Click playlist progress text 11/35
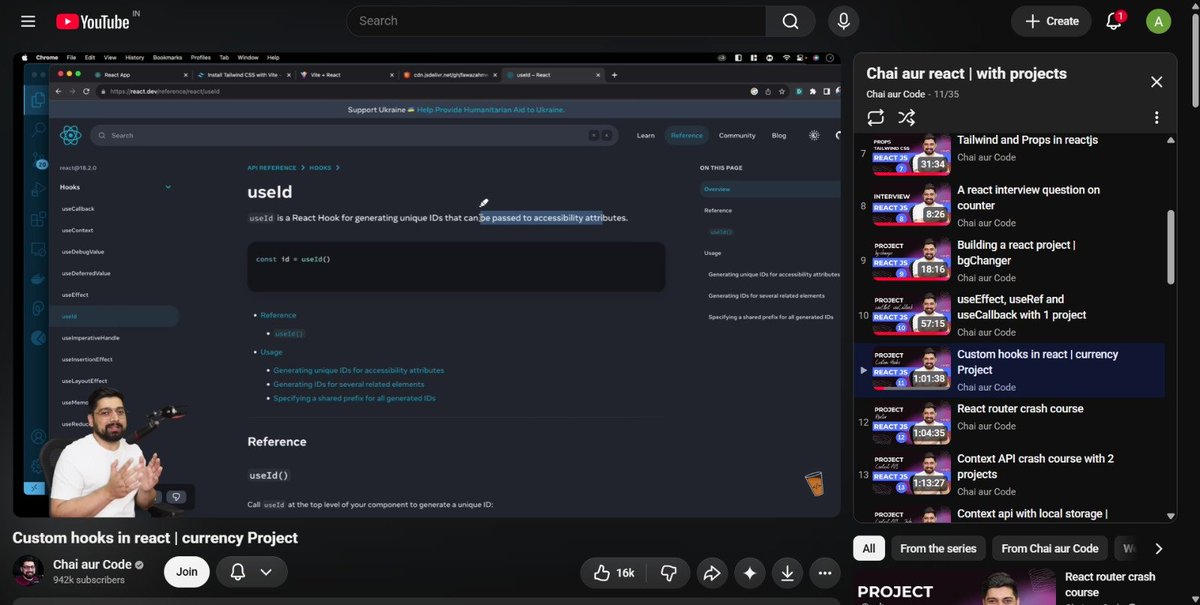This screenshot has width=1200, height=605. 944,94
